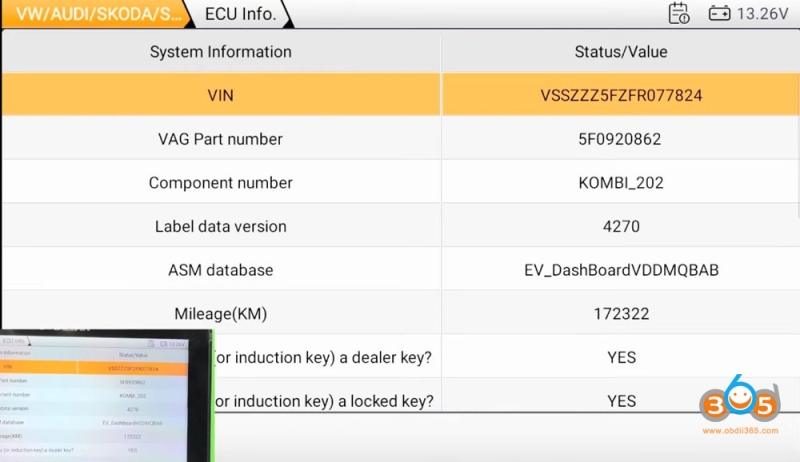Click the 13.26V voltage reading

pyautogui.click(x=765, y=14)
